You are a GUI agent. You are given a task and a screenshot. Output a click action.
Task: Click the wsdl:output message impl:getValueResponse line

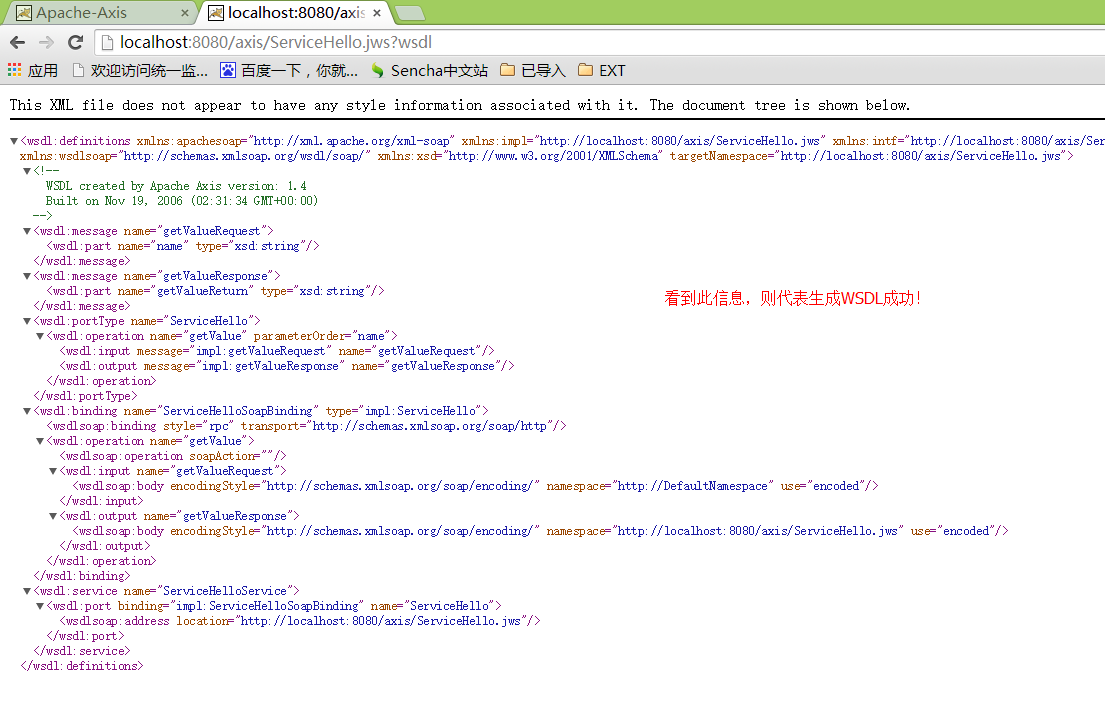point(287,366)
